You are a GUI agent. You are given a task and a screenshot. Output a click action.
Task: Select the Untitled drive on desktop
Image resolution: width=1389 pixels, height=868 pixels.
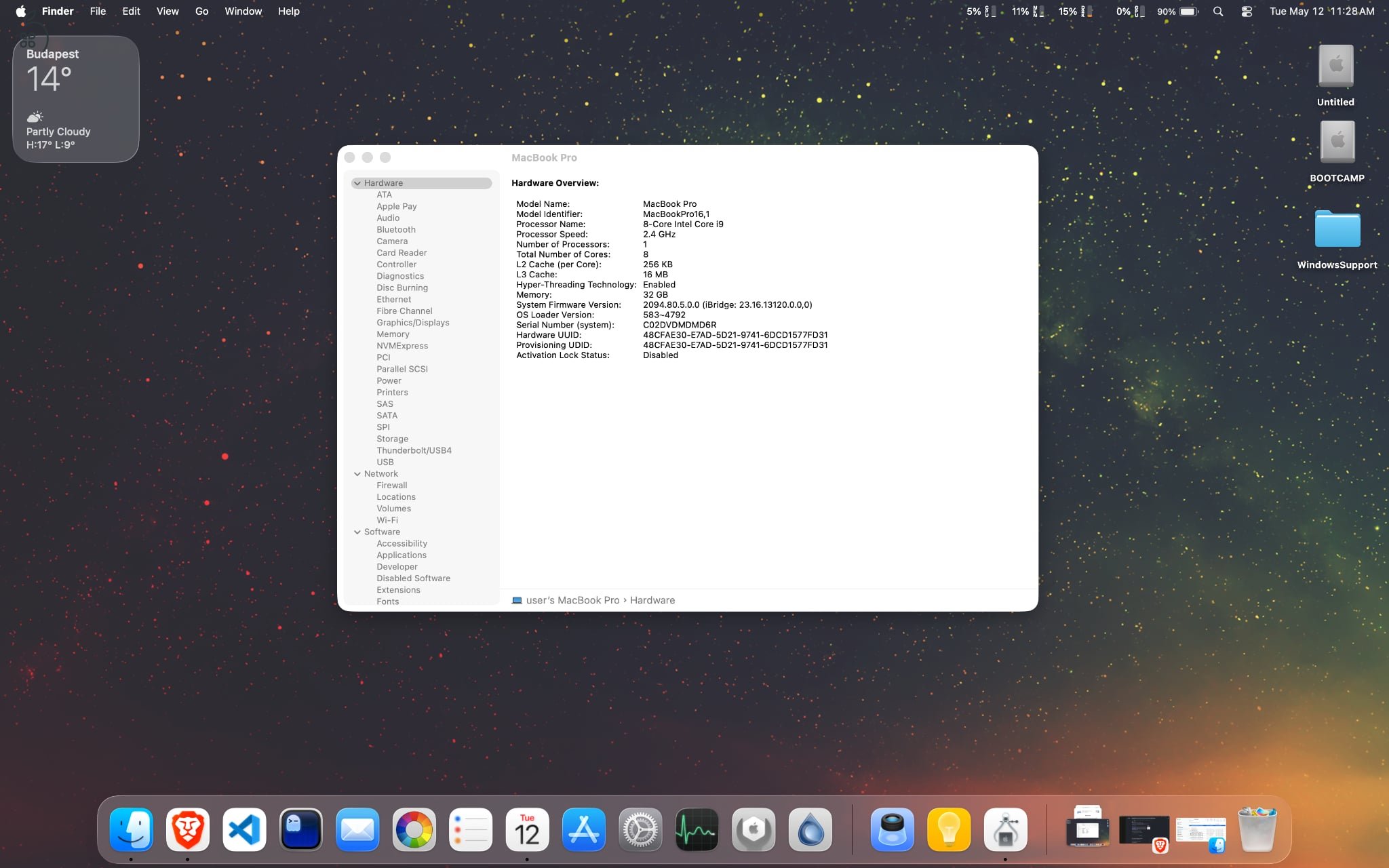coord(1335,75)
